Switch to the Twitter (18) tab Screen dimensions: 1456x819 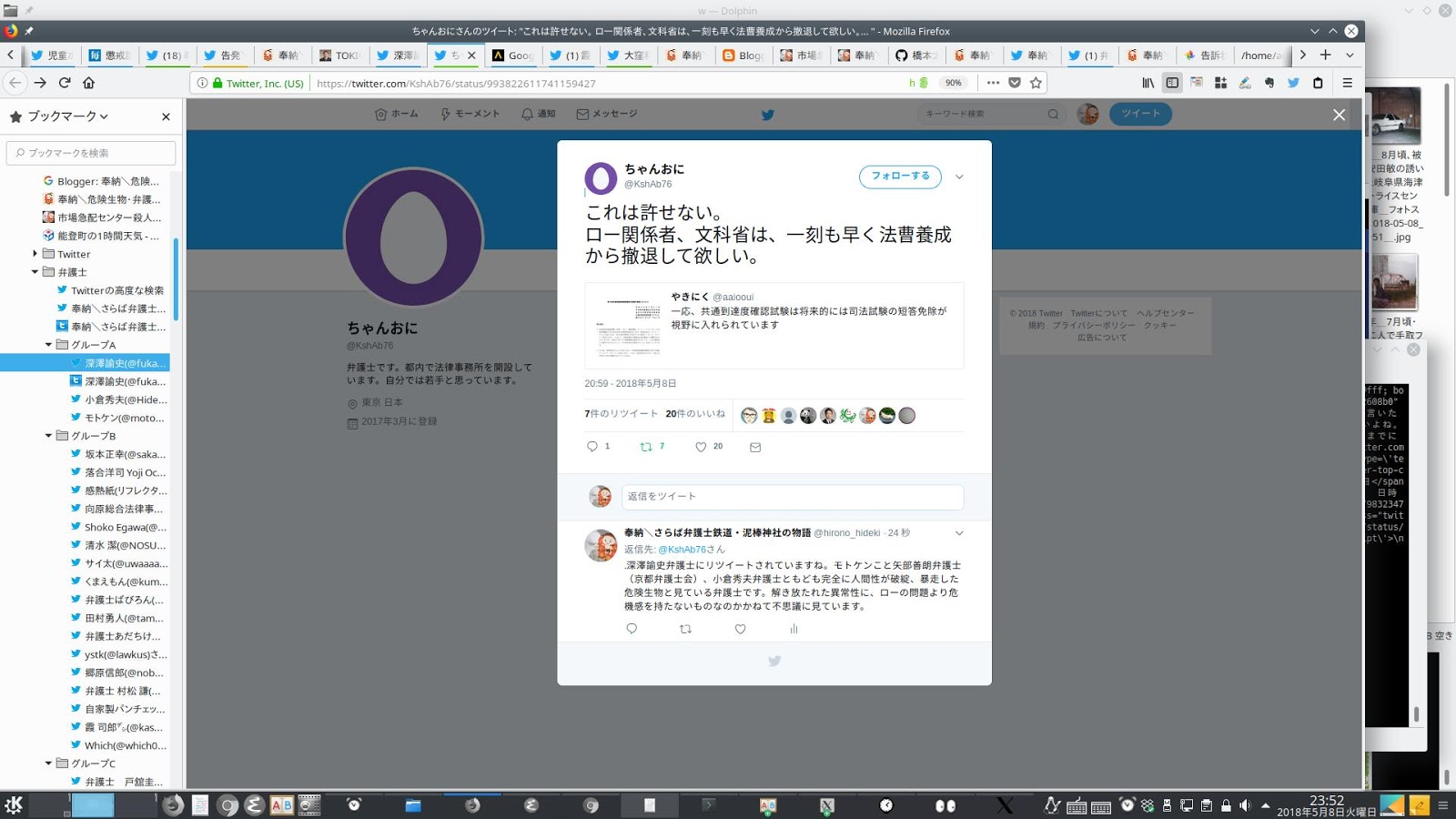tap(166, 56)
